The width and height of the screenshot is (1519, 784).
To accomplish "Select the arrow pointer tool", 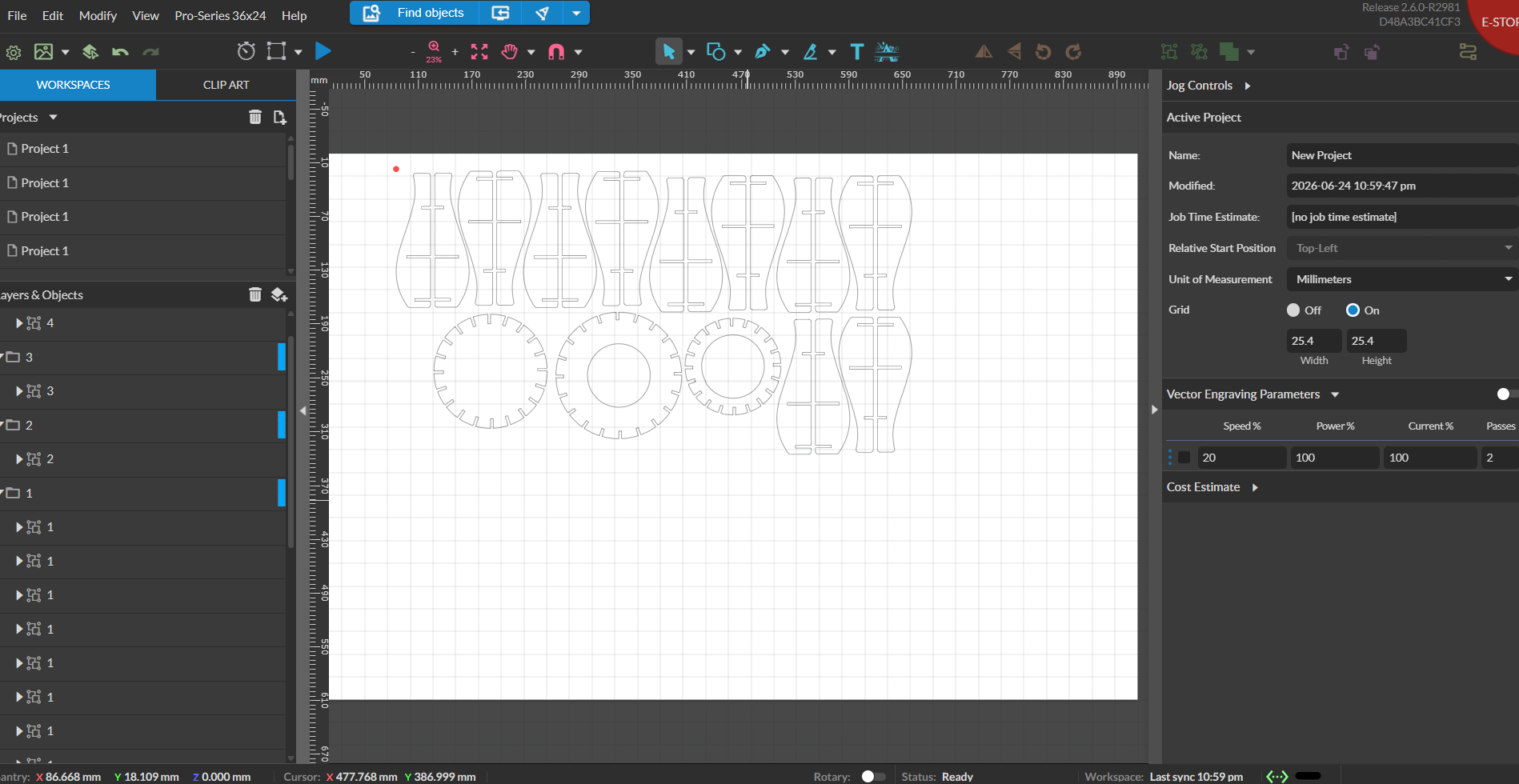I will click(668, 52).
